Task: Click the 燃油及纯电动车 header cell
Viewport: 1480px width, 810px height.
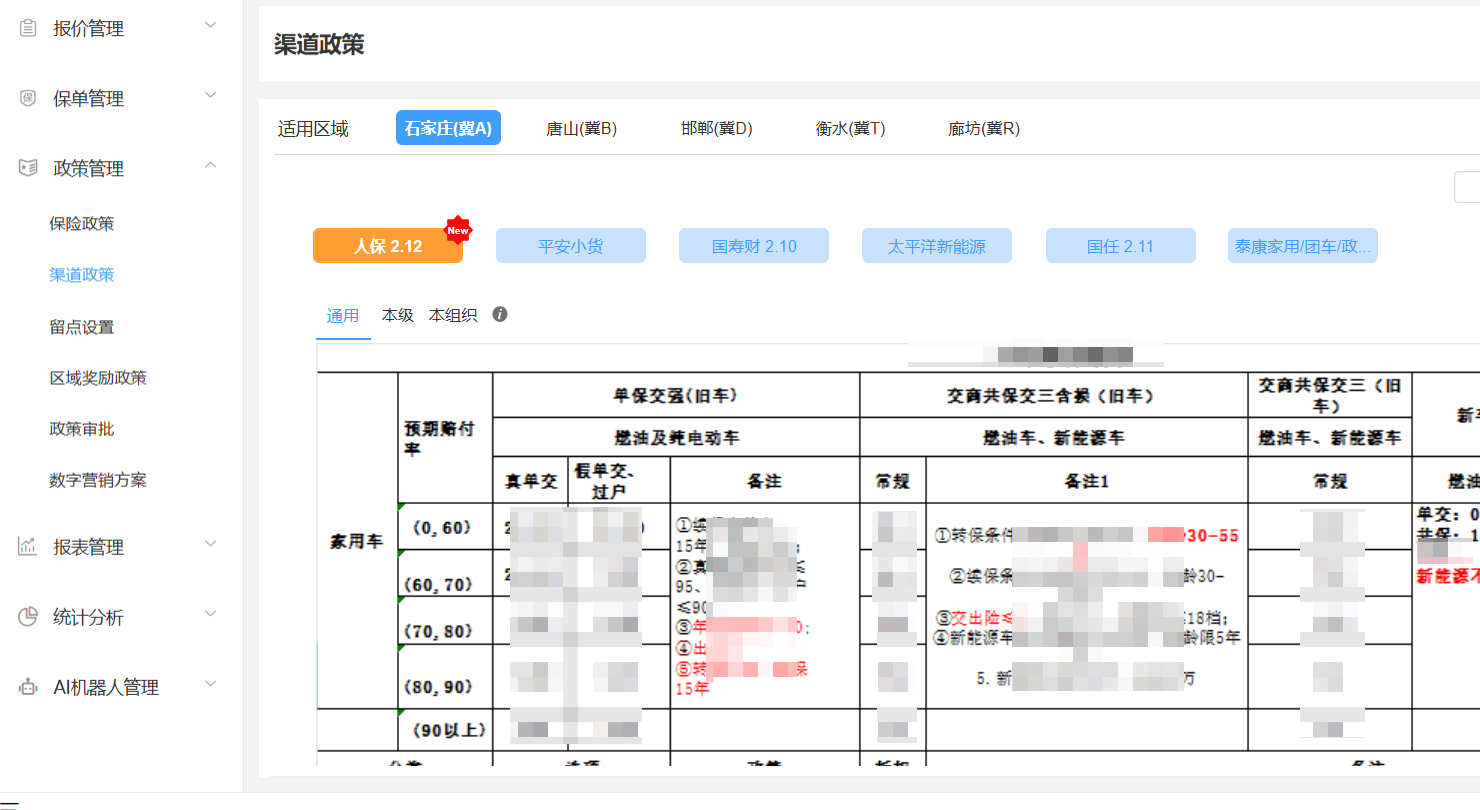Action: click(676, 437)
